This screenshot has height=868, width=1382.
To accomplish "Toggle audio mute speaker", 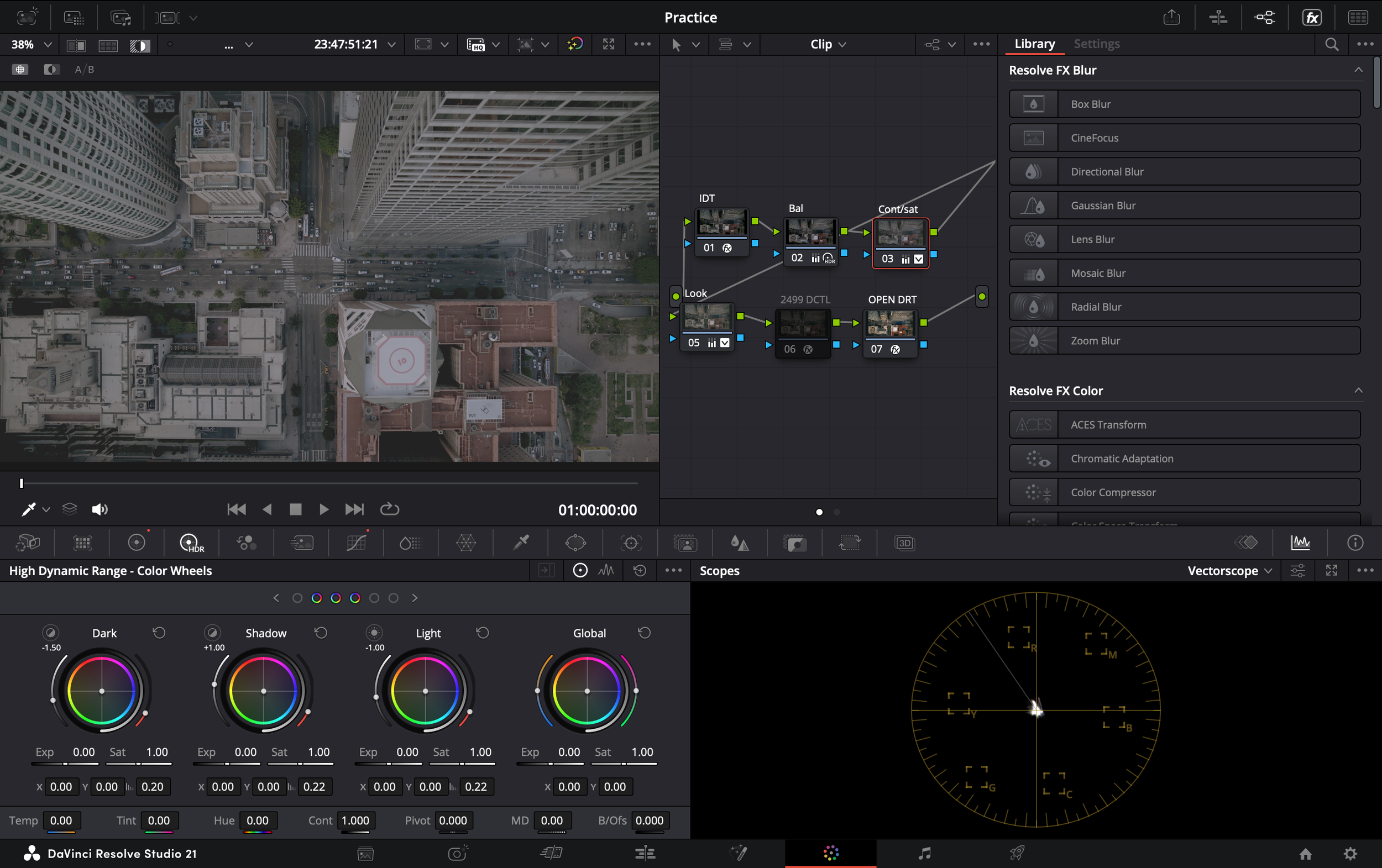I will (100, 509).
